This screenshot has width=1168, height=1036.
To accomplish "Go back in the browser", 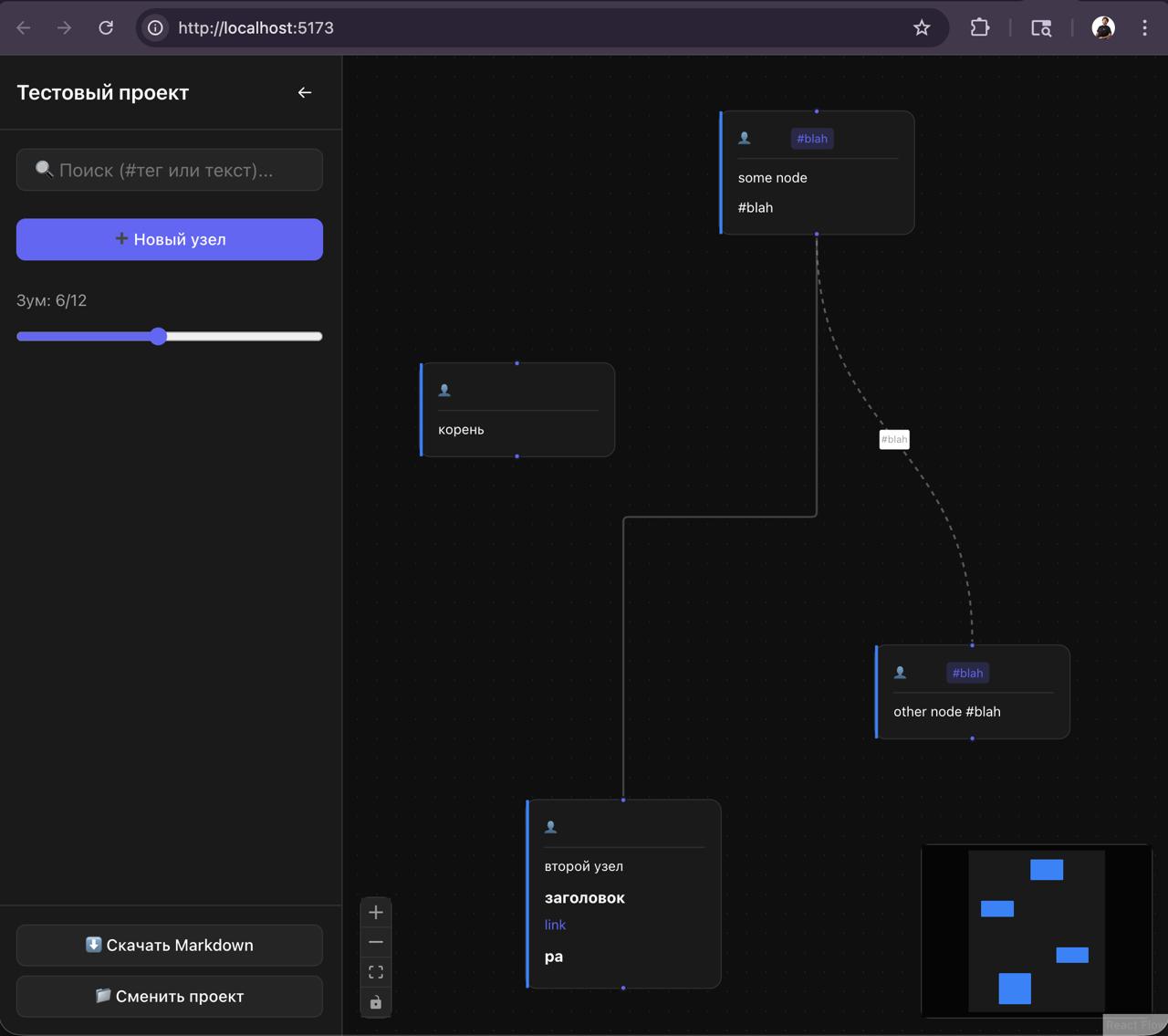I will (x=24, y=27).
